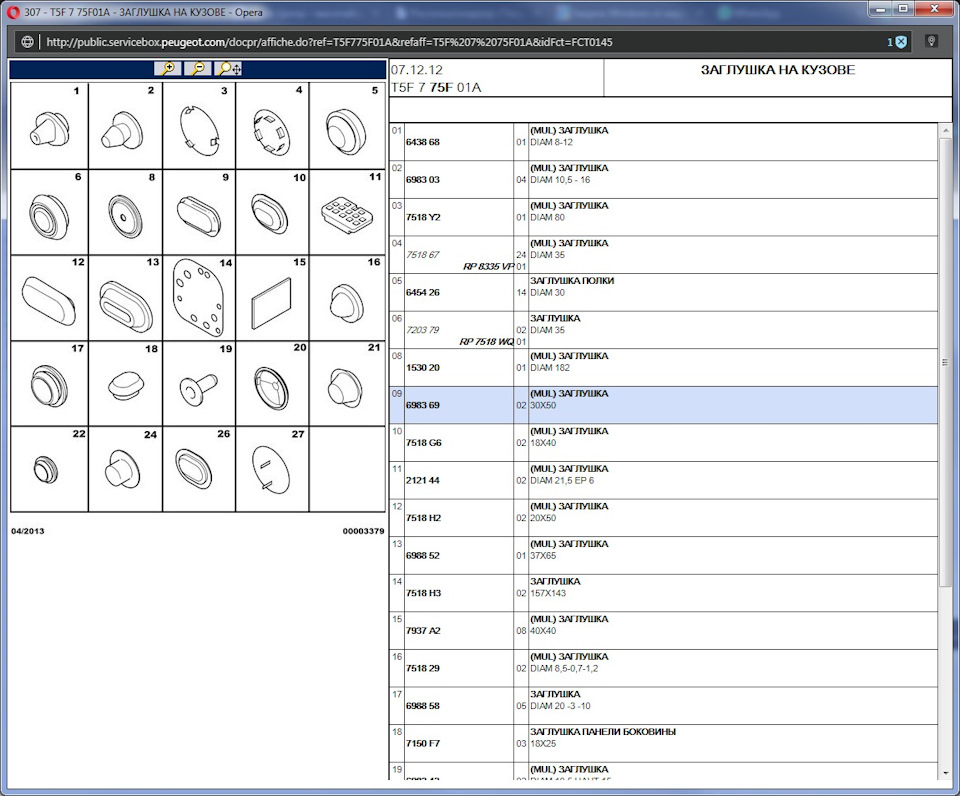Click description ЗАГЛУШКА ПАНЕЛИ БОКОВИНЫ

point(603,732)
